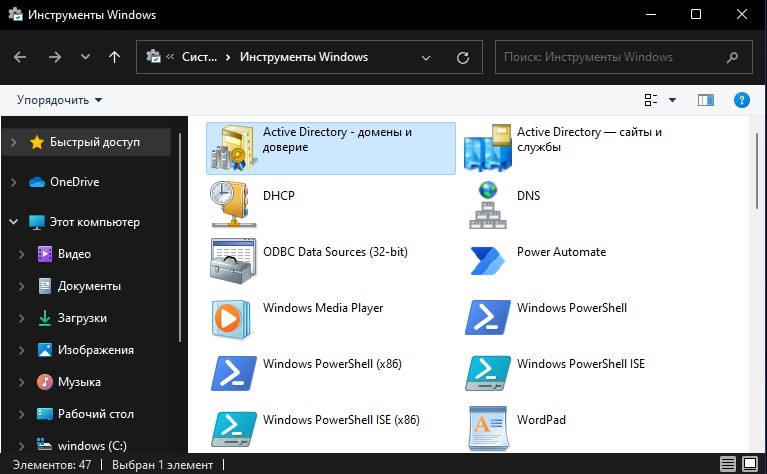Refresh the current folder view

click(x=463, y=58)
